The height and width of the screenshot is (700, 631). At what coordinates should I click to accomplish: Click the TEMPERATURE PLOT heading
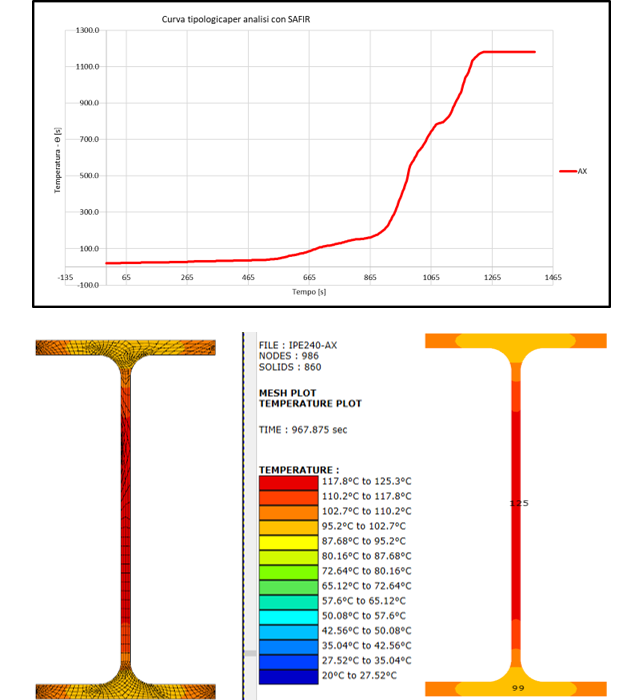310,404
